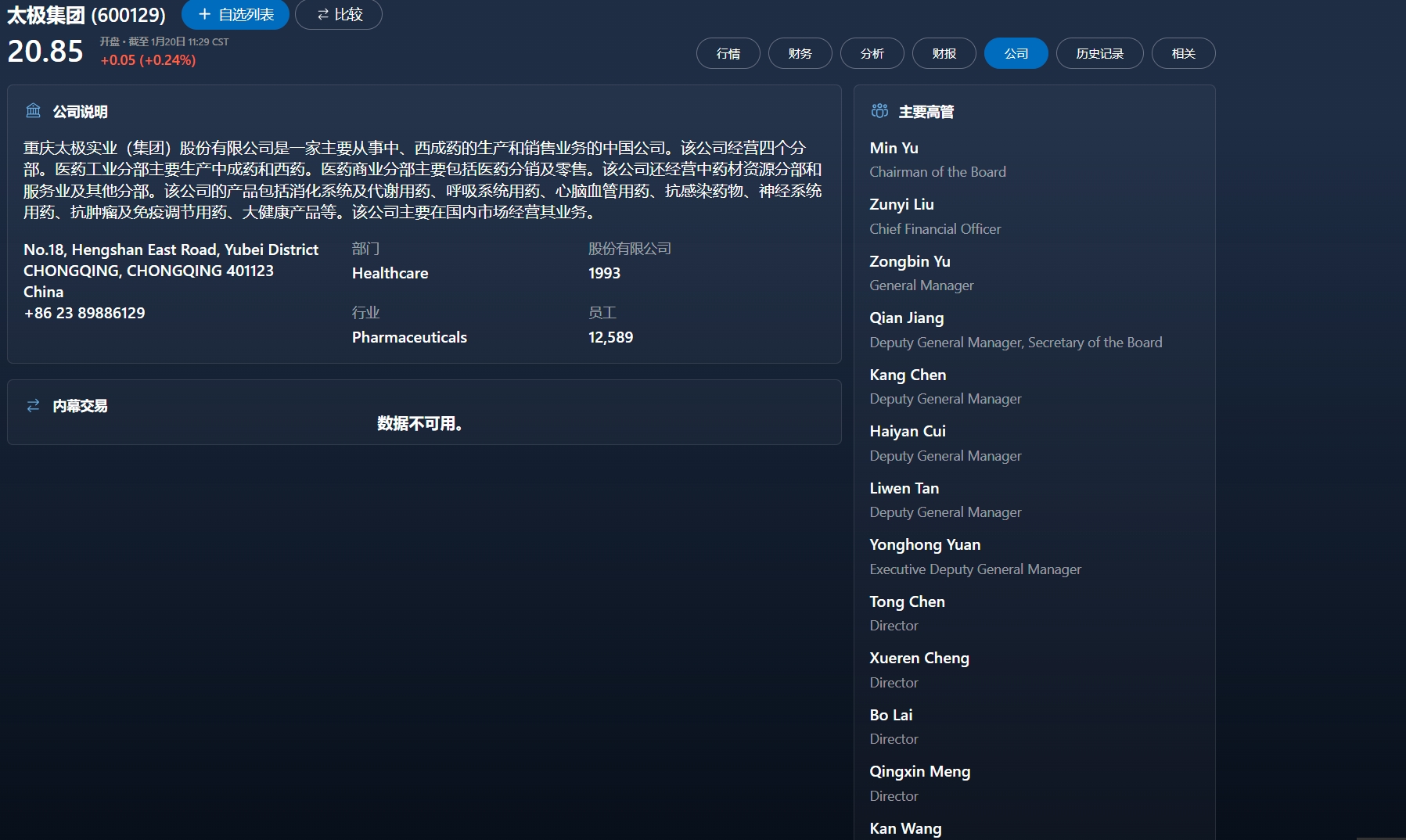This screenshot has width=1406, height=840.
Task: Click the stock title 太极集团 (600129)
Action: 86,15
